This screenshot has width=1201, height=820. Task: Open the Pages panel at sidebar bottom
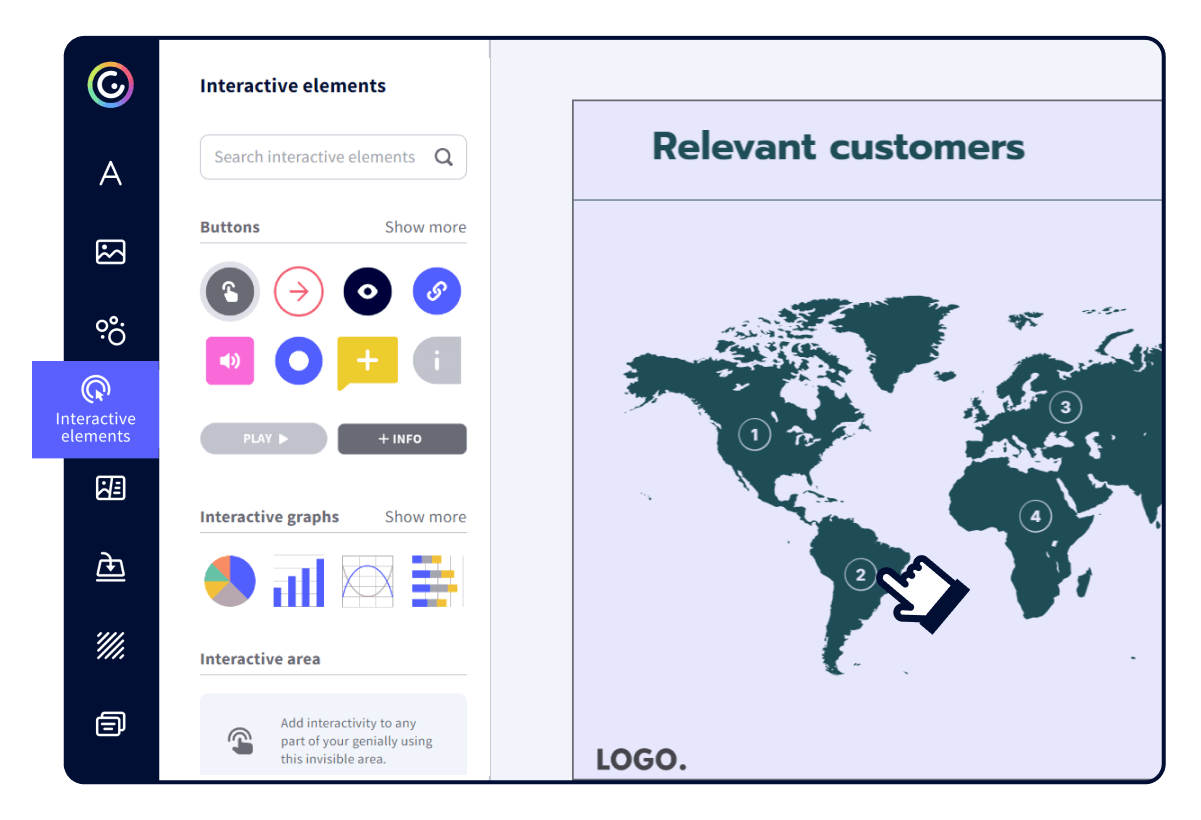[110, 723]
